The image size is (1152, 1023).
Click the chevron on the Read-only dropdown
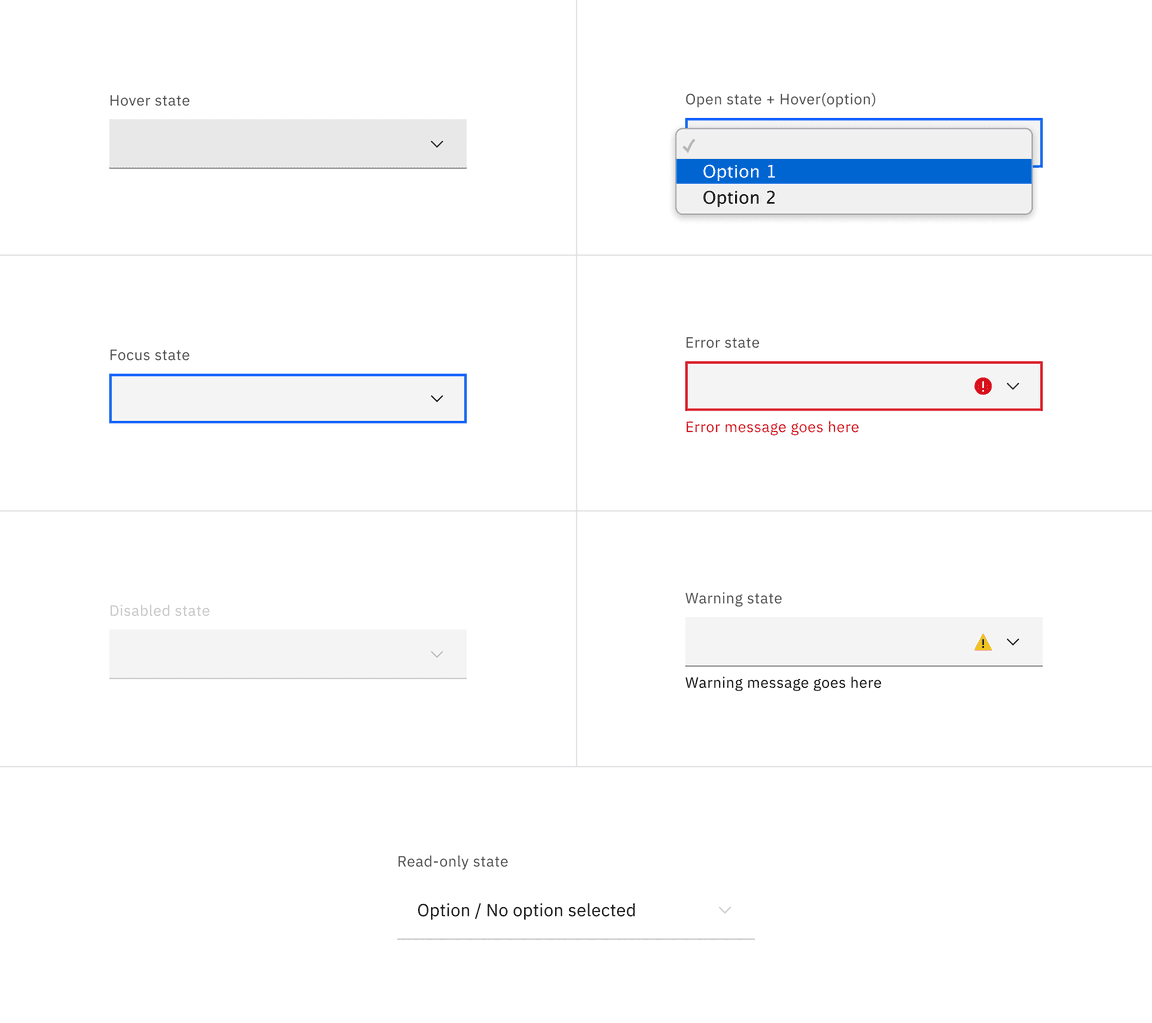725,910
